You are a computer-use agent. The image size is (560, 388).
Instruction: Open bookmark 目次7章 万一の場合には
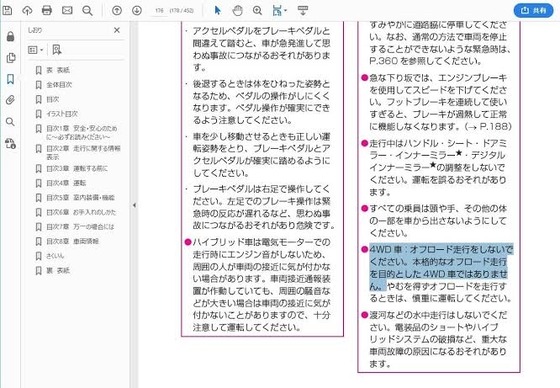coord(80,227)
